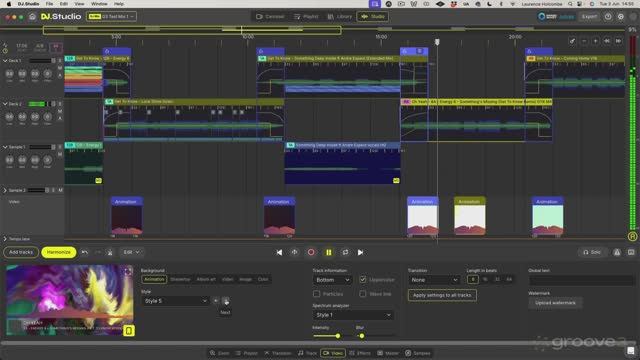The image size is (640, 360).
Task: Open the mix name dropdown next to logo
Action: pos(111,17)
